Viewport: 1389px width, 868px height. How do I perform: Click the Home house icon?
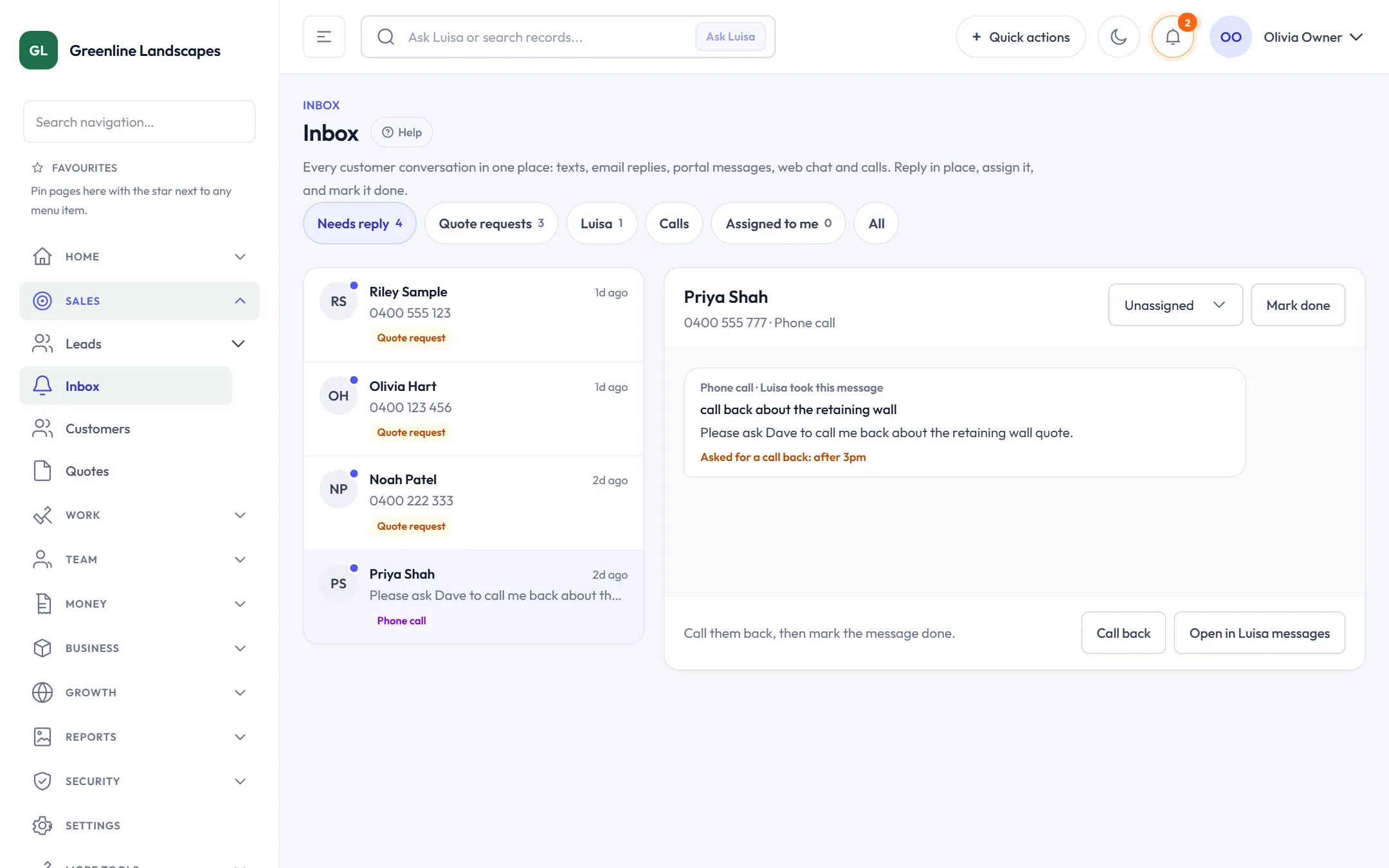point(42,257)
